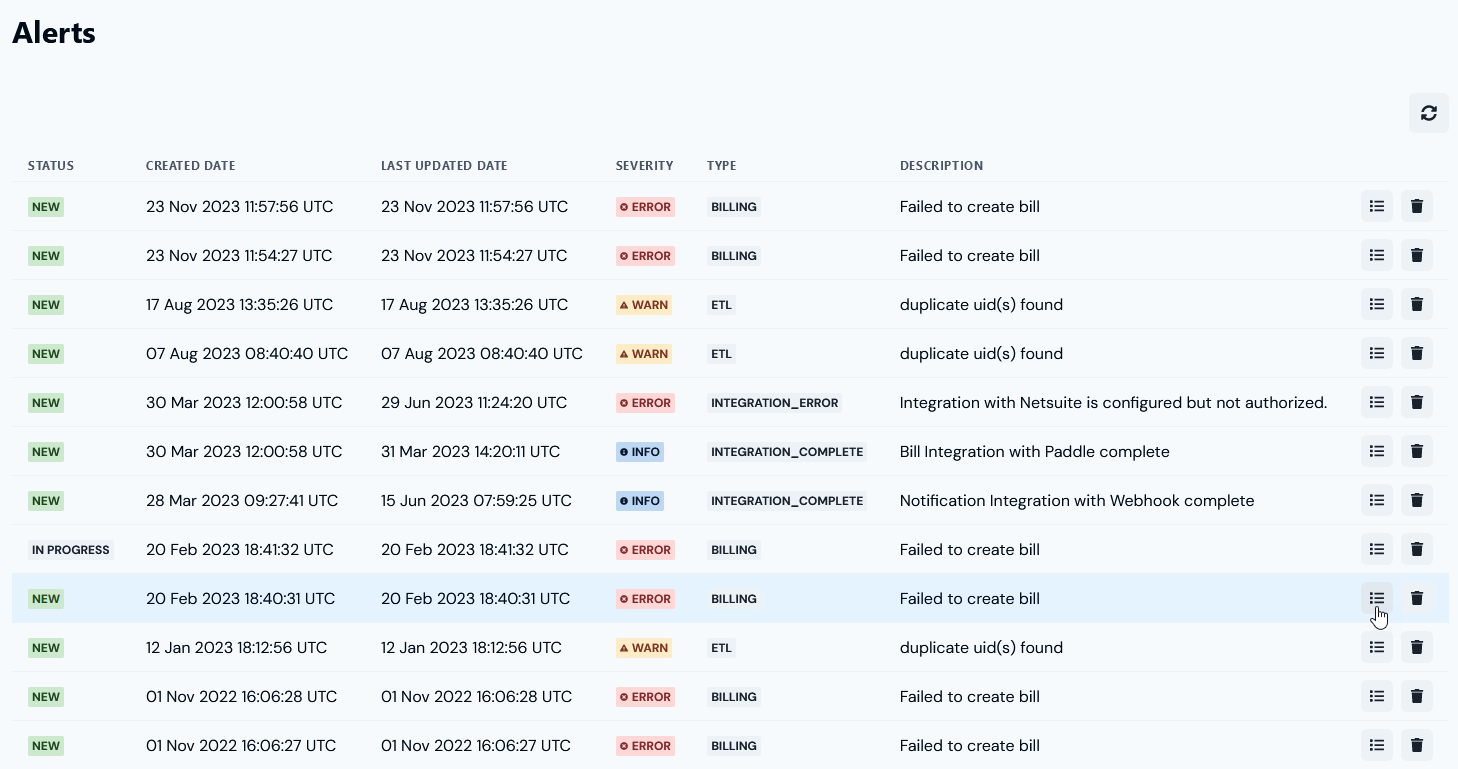Open details of Webhook notification integration alert

[x=1377, y=501]
